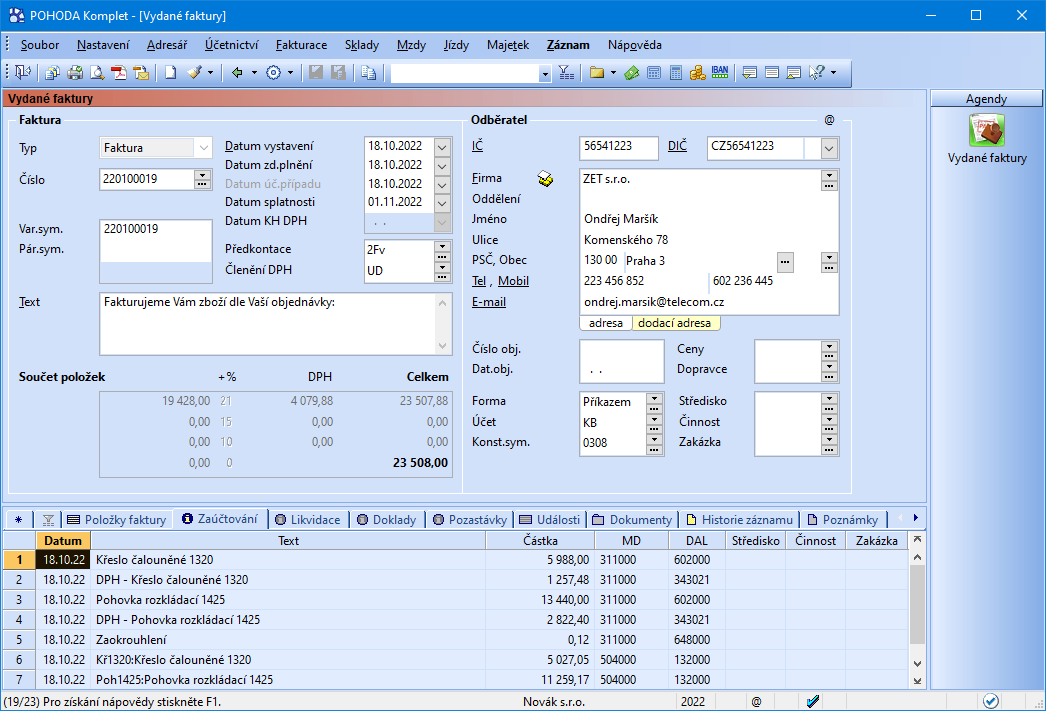
Task: Select the adresa tab
Action: (x=606, y=323)
